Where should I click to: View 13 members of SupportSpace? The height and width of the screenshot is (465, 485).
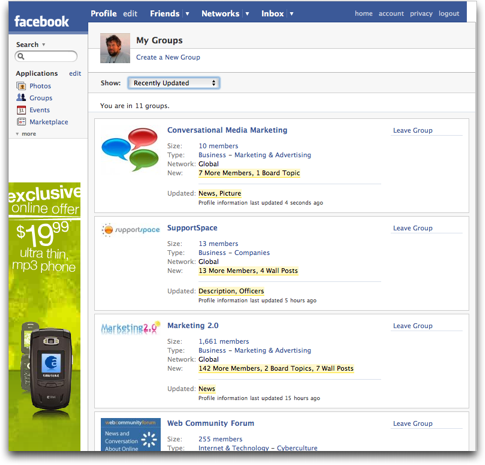click(x=218, y=244)
